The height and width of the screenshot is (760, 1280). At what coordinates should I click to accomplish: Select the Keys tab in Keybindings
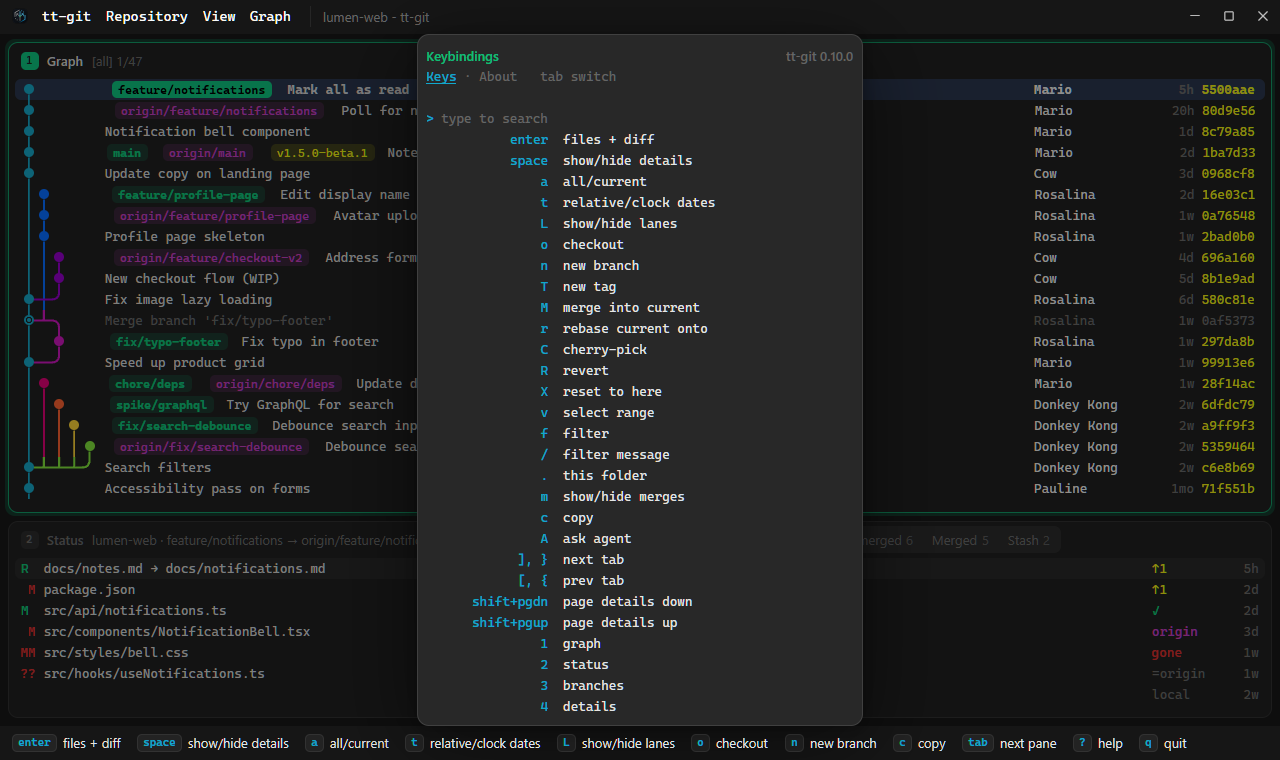(x=441, y=77)
